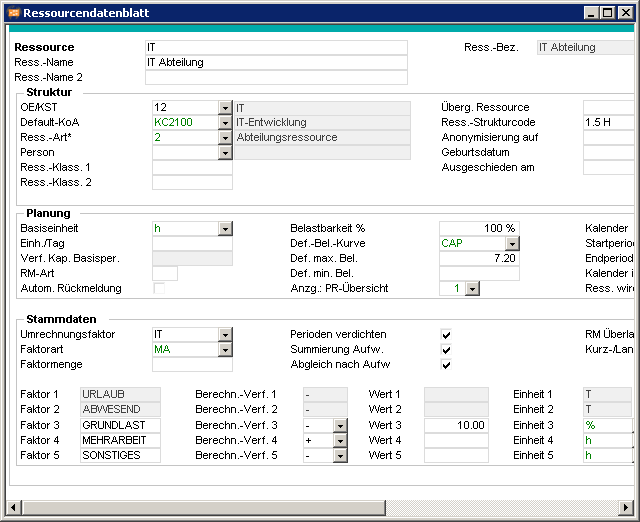Open the Default-KoA dropdown
The height and width of the screenshot is (522, 640).
pos(225,122)
